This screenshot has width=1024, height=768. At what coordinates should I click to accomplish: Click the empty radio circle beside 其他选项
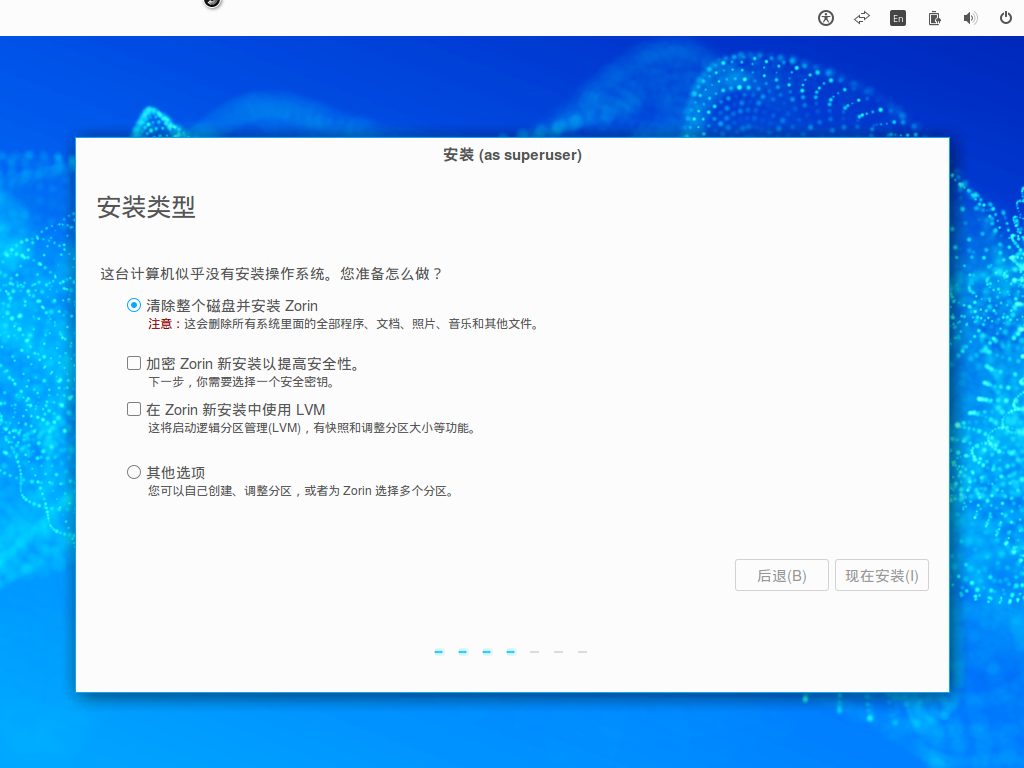pyautogui.click(x=133, y=471)
